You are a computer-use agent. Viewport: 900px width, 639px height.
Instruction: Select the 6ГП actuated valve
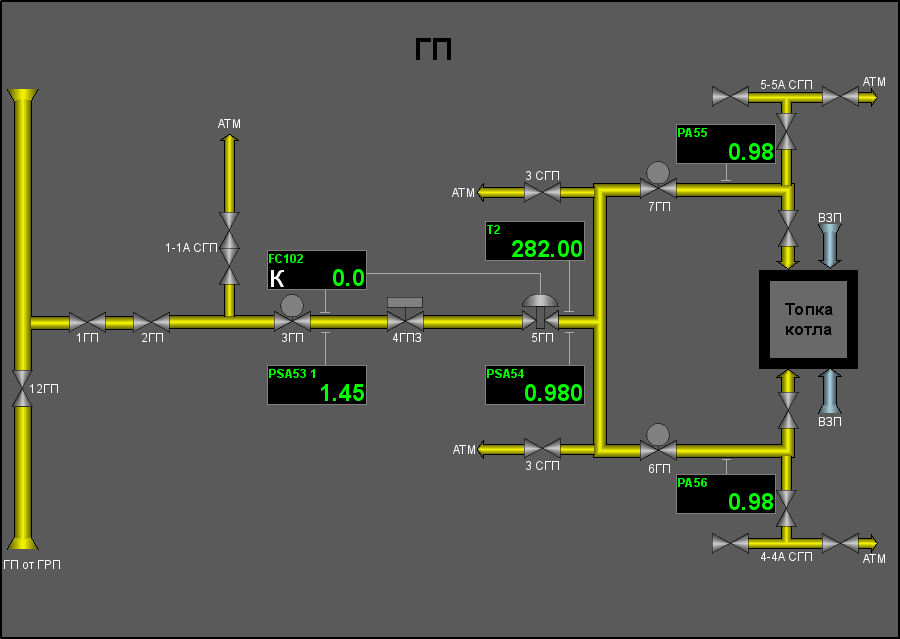click(658, 443)
